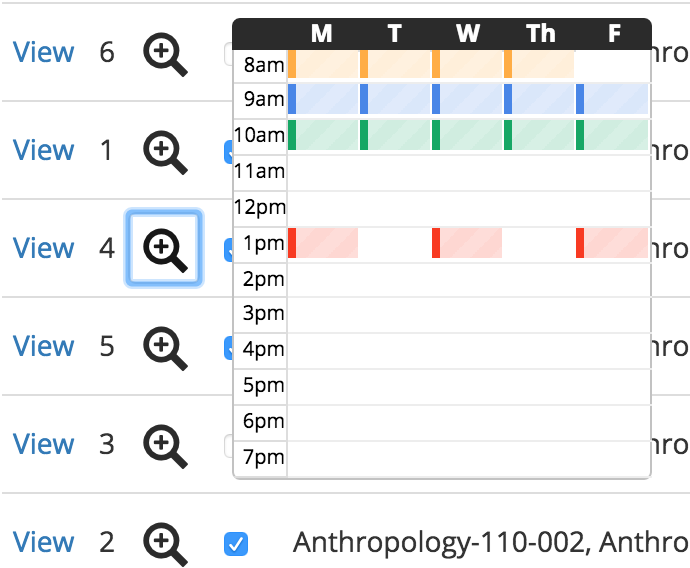Image resolution: width=690 pixels, height=568 pixels.
Task: Open the View link for schedule 5
Action: (x=43, y=347)
